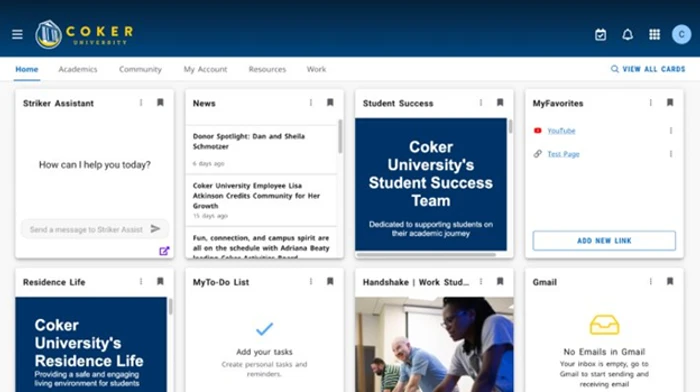The image size is (700, 392).
Task: Select the Home tab
Action: [x=27, y=69]
